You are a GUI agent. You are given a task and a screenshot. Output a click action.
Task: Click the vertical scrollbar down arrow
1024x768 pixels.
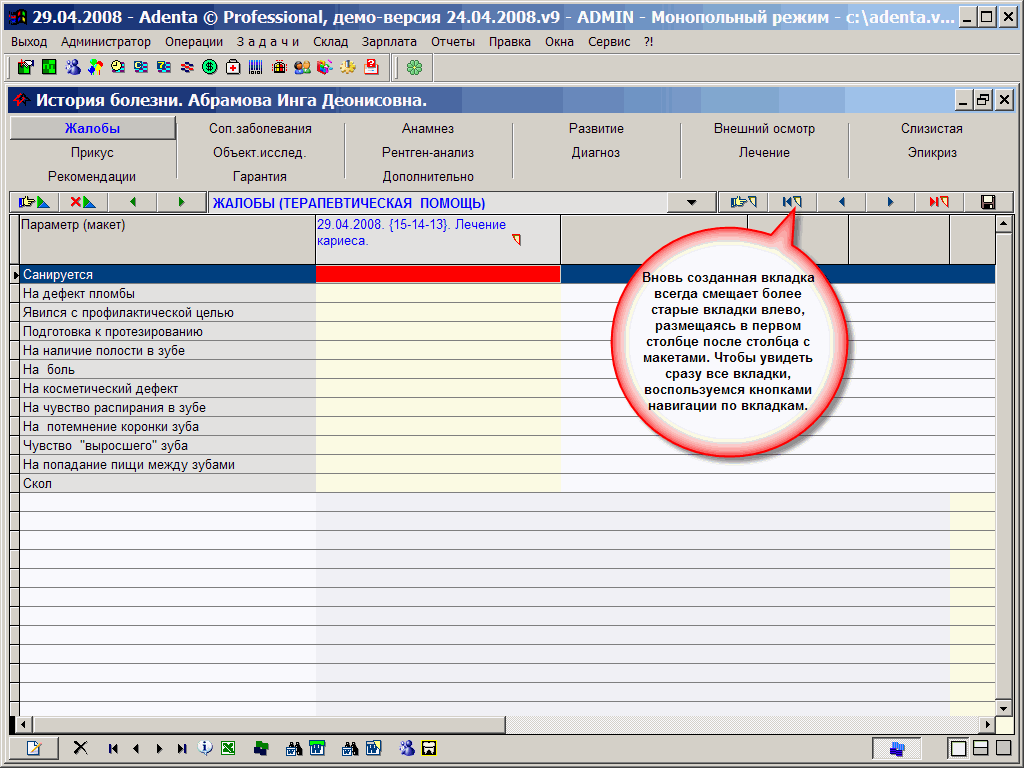[1003, 707]
